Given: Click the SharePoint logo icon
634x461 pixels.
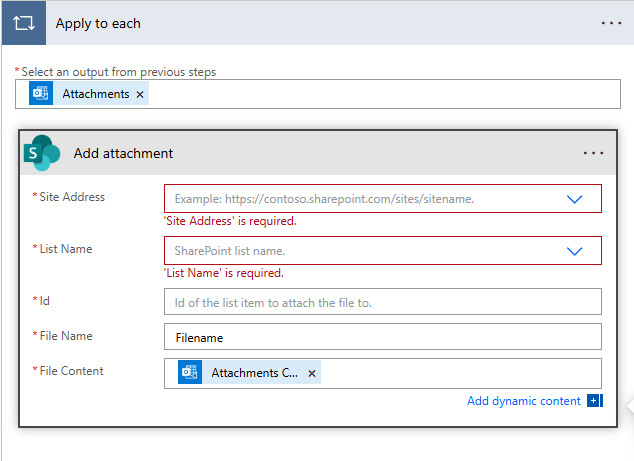Looking at the screenshot, I should pyautogui.click(x=42, y=153).
